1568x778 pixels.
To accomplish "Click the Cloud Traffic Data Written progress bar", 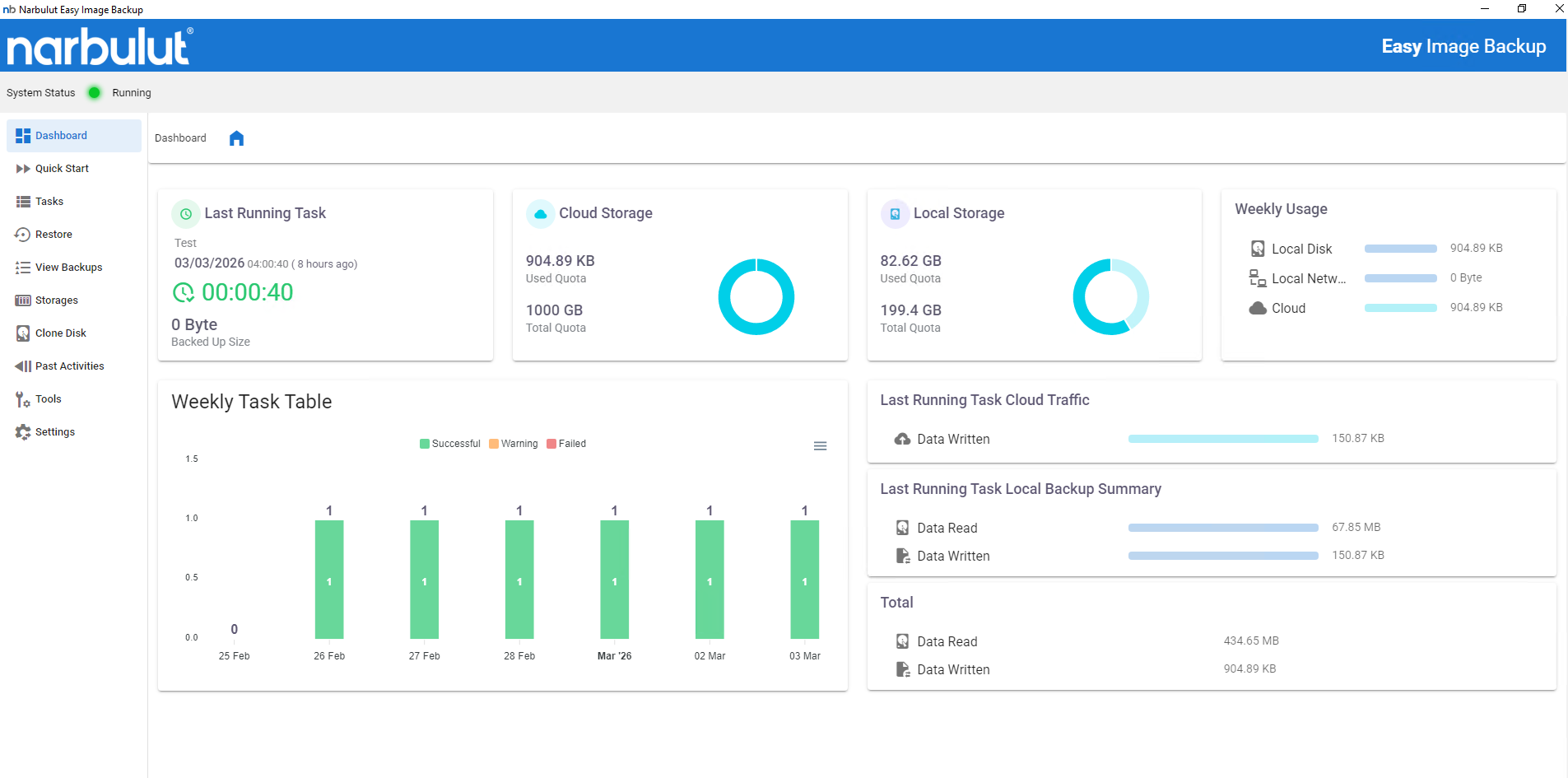I will (1223, 439).
